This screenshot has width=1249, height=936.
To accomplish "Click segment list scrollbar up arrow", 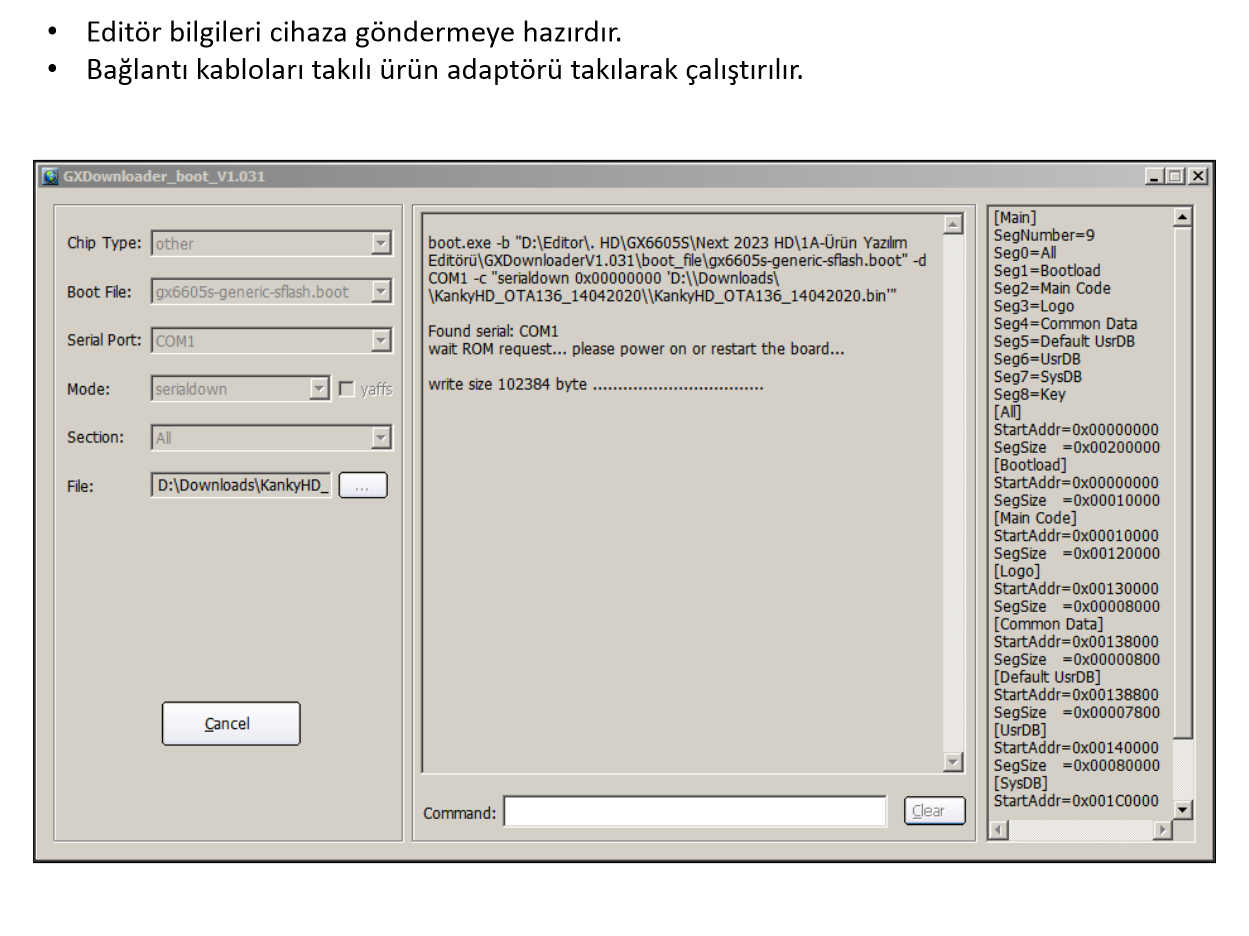I will point(1183,217).
